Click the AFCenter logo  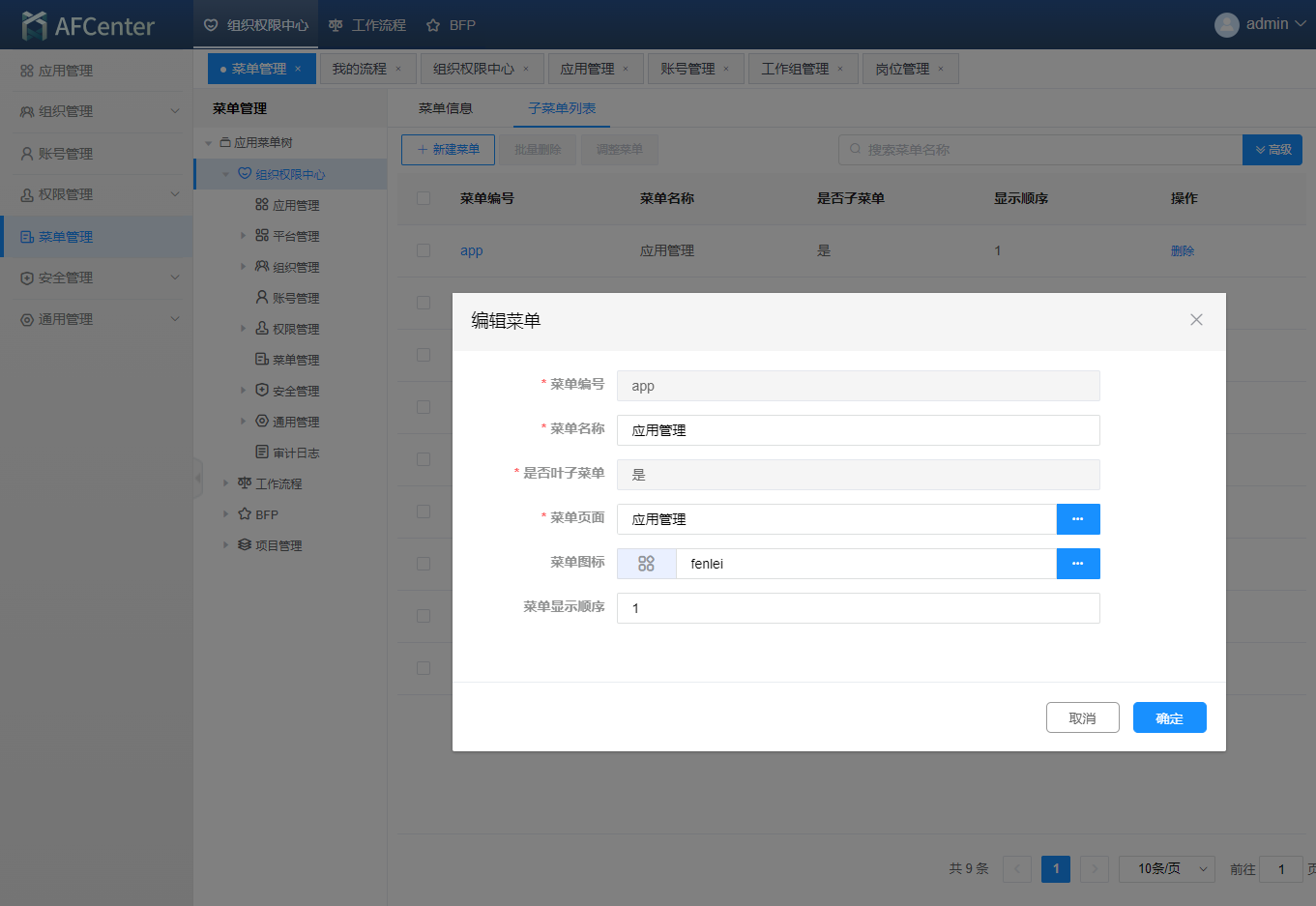tap(88, 25)
